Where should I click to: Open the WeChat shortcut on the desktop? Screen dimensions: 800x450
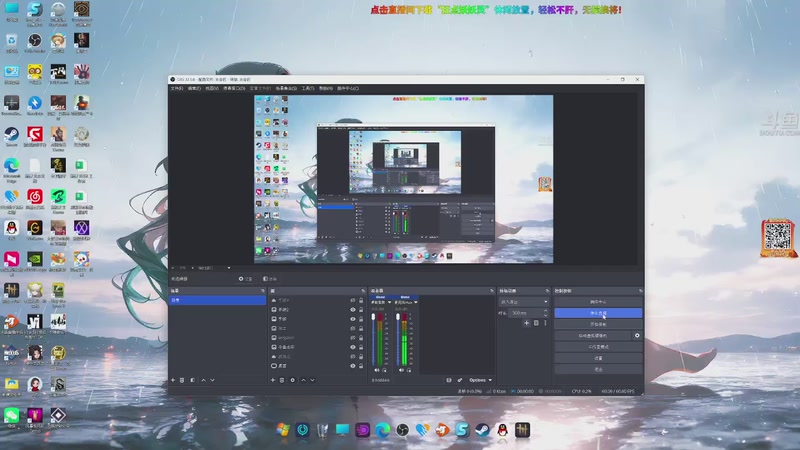11,417
